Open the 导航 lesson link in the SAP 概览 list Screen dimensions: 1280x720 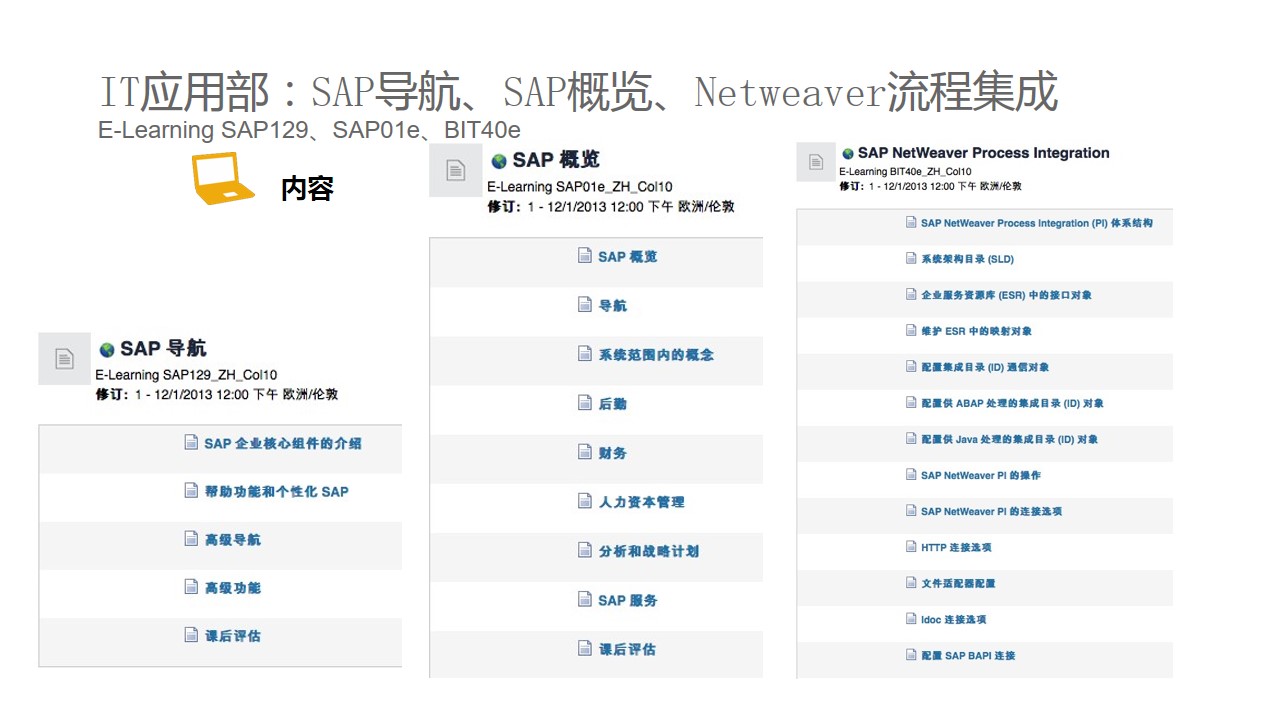[x=612, y=305]
